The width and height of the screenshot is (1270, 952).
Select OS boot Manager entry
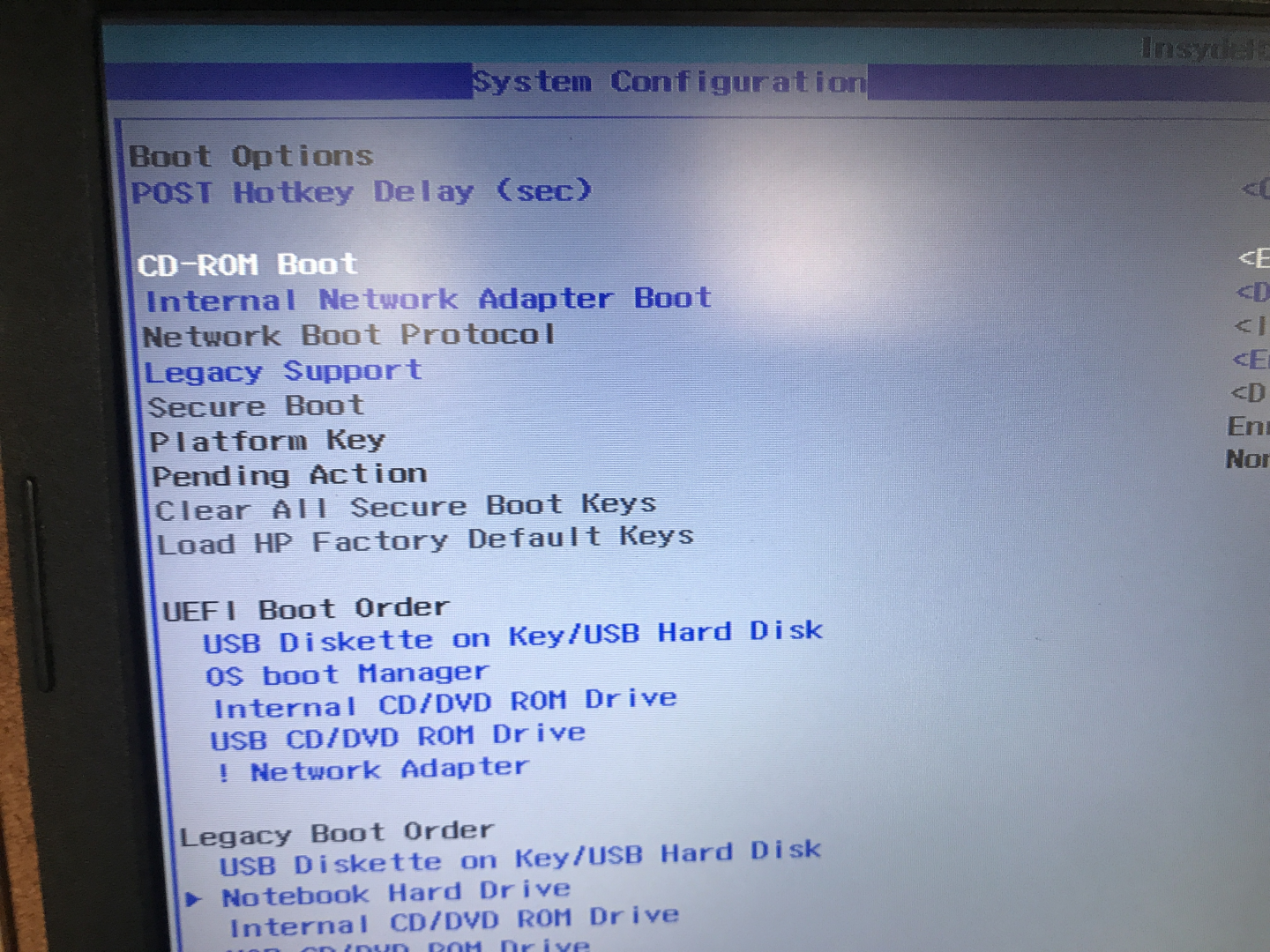pos(347,675)
